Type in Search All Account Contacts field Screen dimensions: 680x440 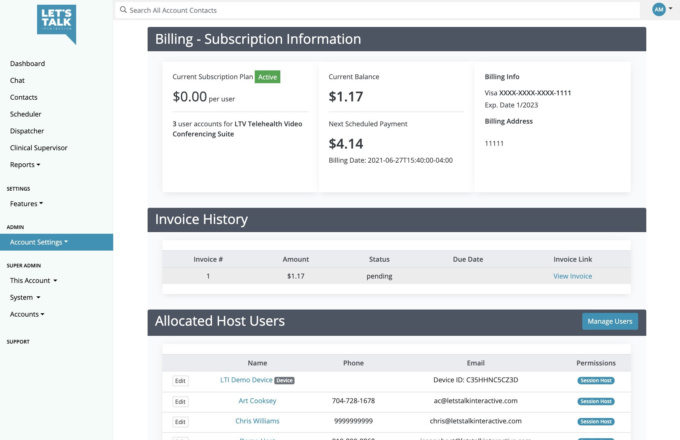[x=380, y=10]
